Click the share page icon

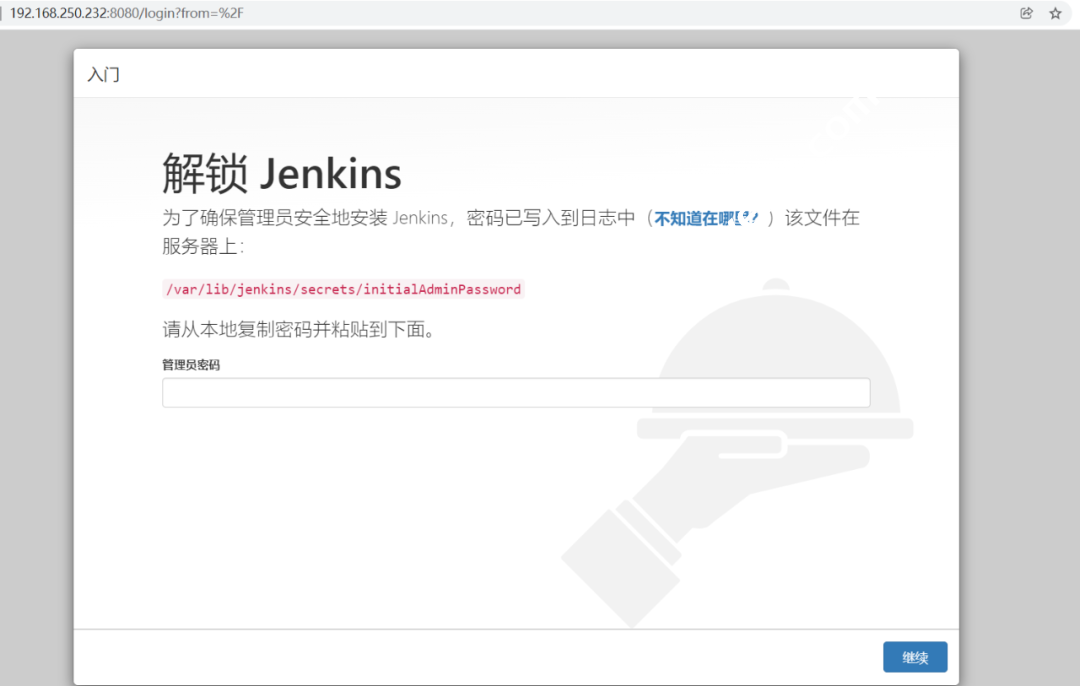(1026, 13)
